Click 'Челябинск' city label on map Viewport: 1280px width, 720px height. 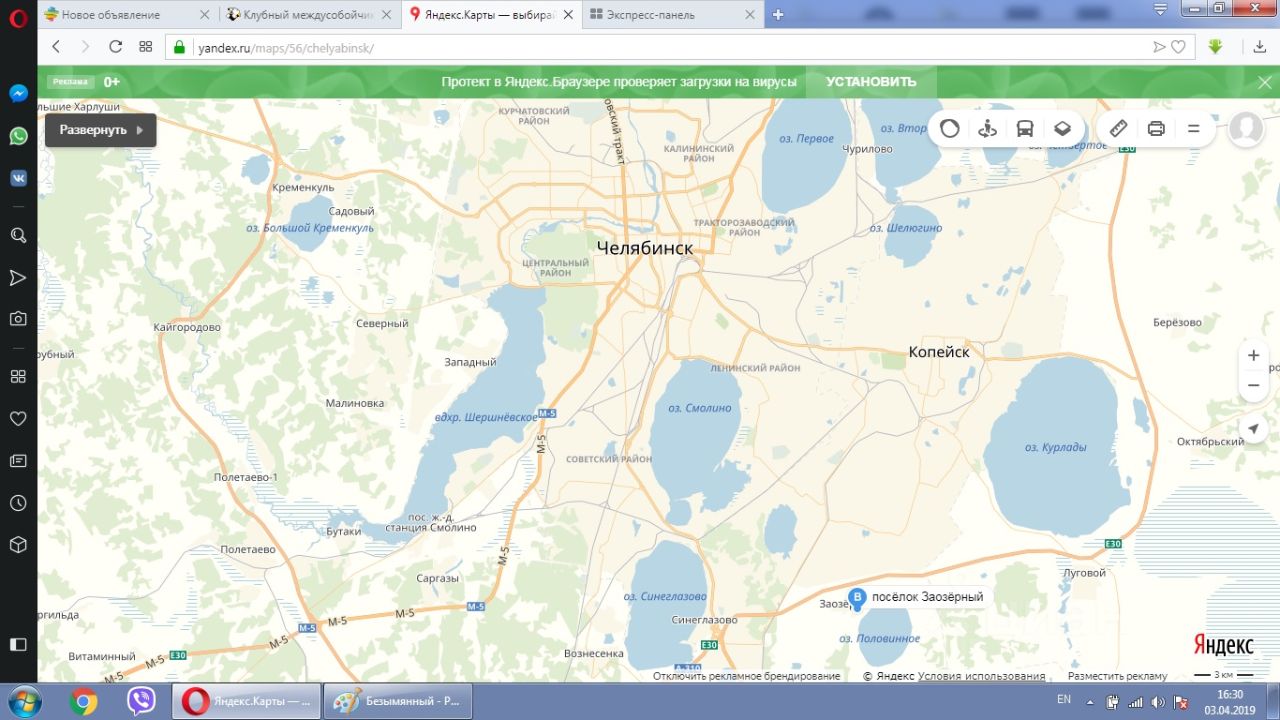point(644,248)
